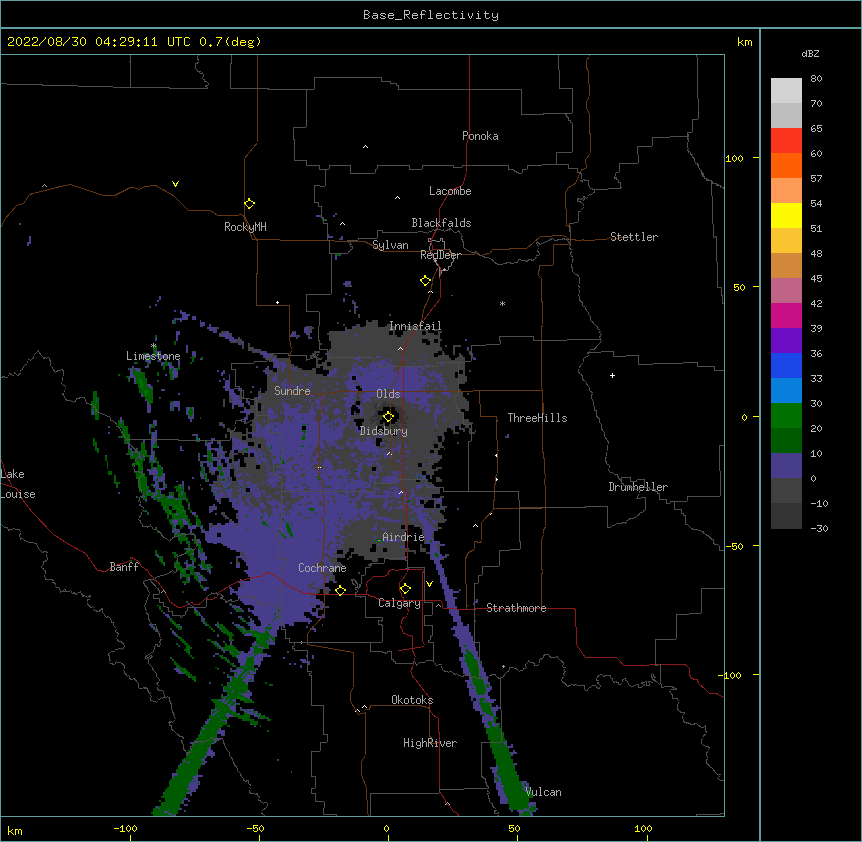Click the white plus marker west of Drumheller
862x842 pixels.
coord(612,375)
